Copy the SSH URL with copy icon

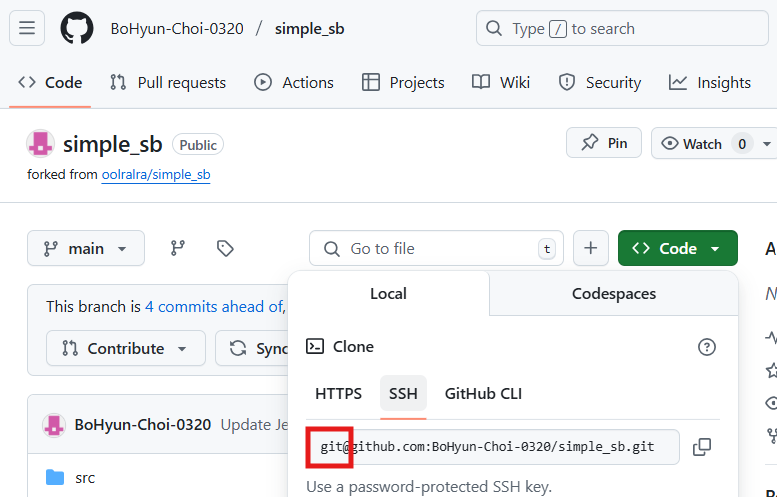tap(702, 447)
